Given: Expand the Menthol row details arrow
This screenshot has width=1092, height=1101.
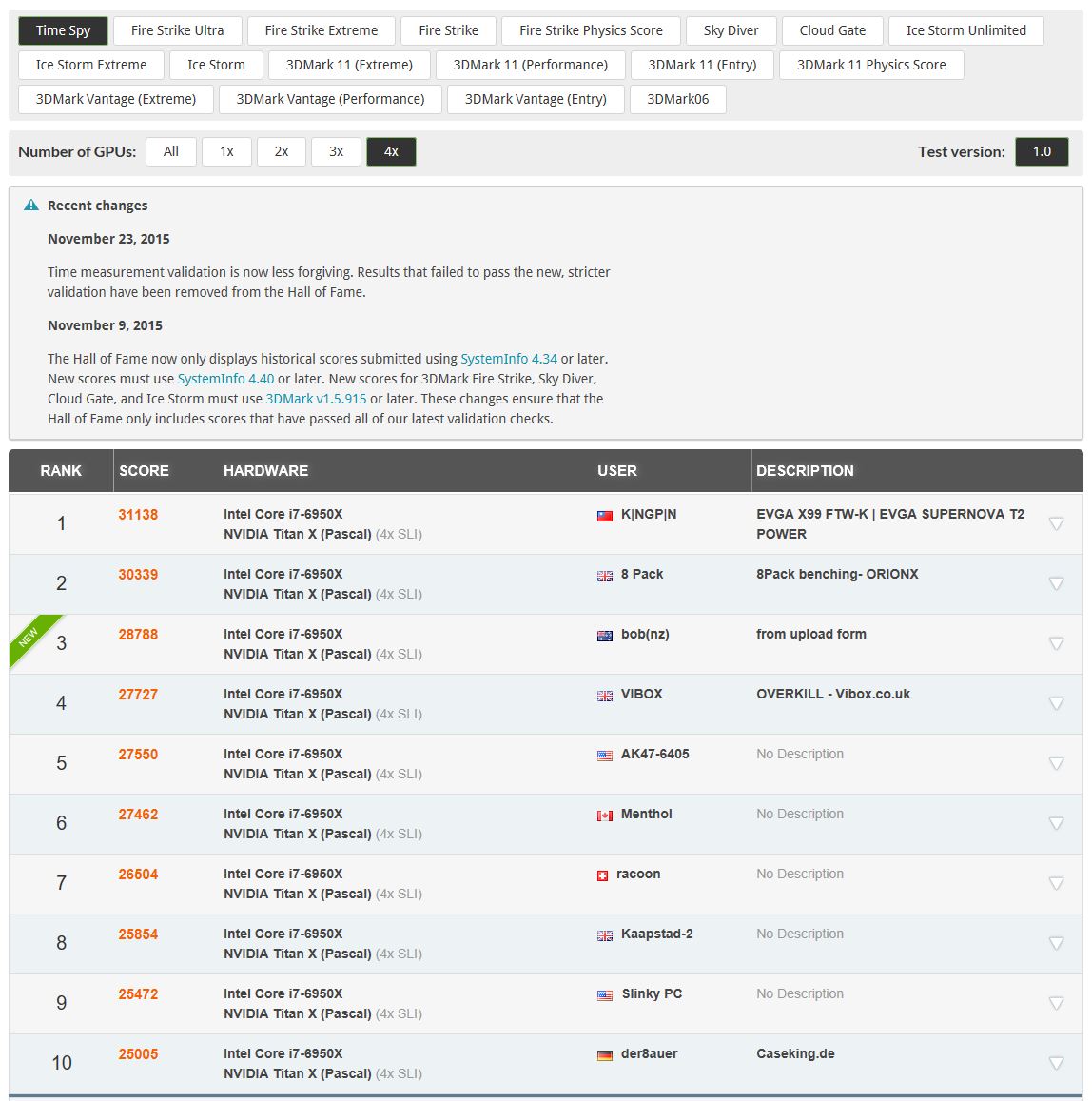Looking at the screenshot, I should coord(1056,823).
